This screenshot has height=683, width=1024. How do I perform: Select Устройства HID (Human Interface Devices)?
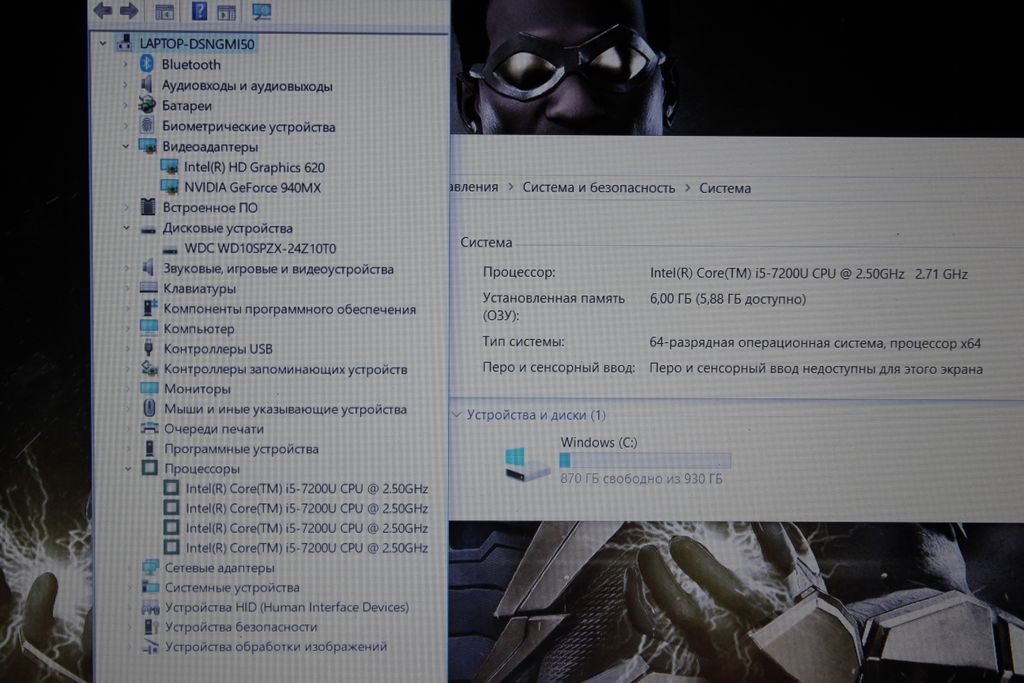coord(287,607)
